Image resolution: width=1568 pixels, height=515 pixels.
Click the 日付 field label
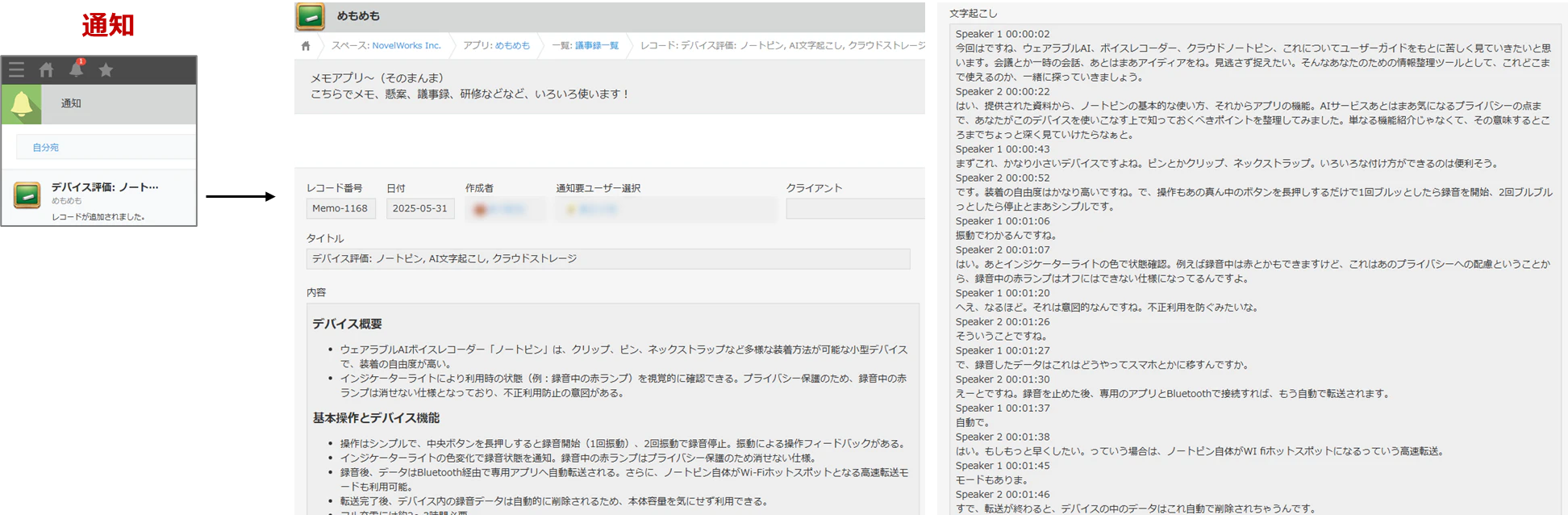[396, 188]
